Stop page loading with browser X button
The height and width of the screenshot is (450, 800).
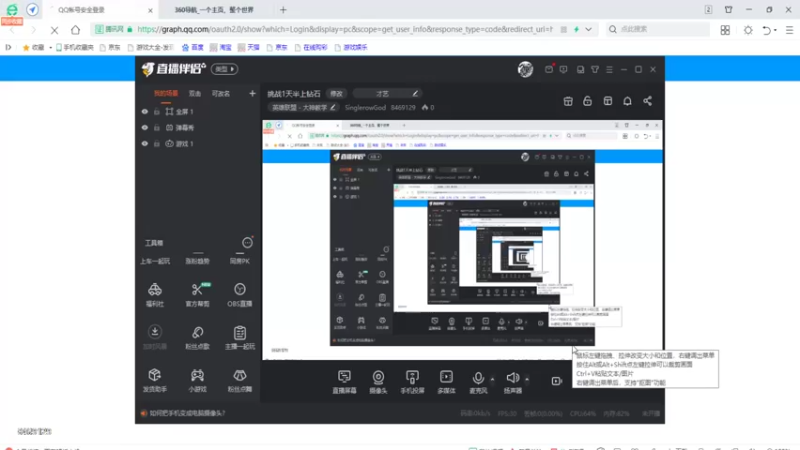54,30
